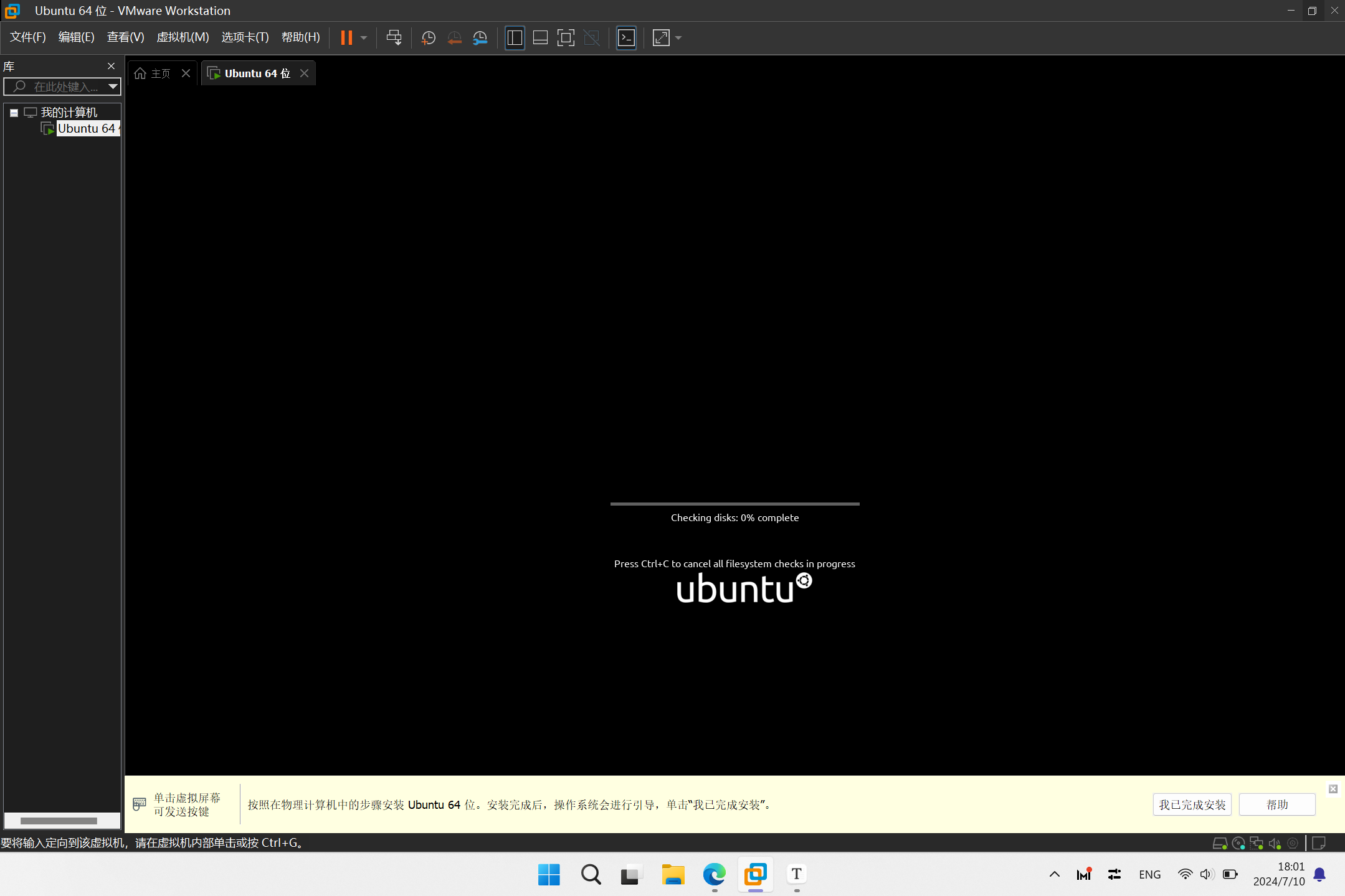
Task: Open the 文件(F) menu
Action: pos(27,37)
